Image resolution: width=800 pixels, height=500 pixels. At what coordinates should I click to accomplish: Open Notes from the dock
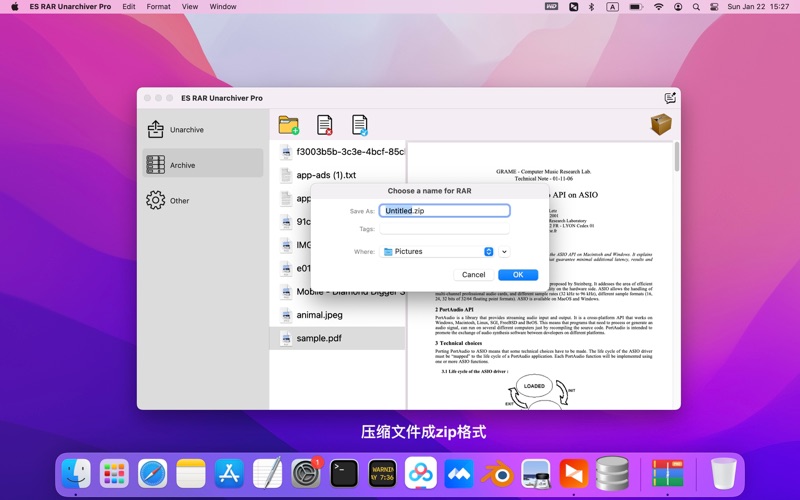click(x=191, y=473)
